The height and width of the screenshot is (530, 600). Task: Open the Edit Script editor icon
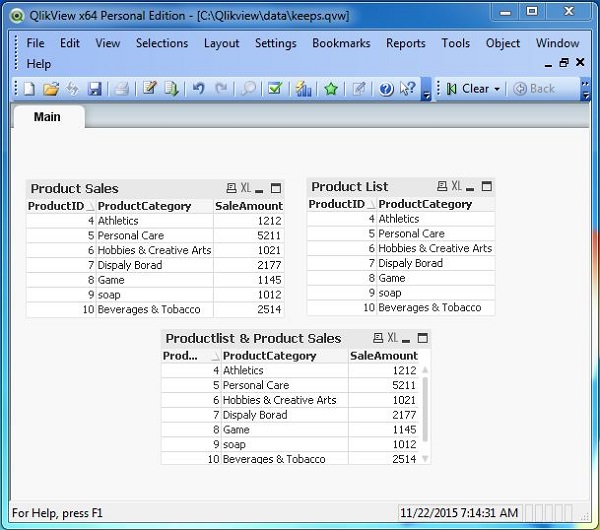coord(149,89)
